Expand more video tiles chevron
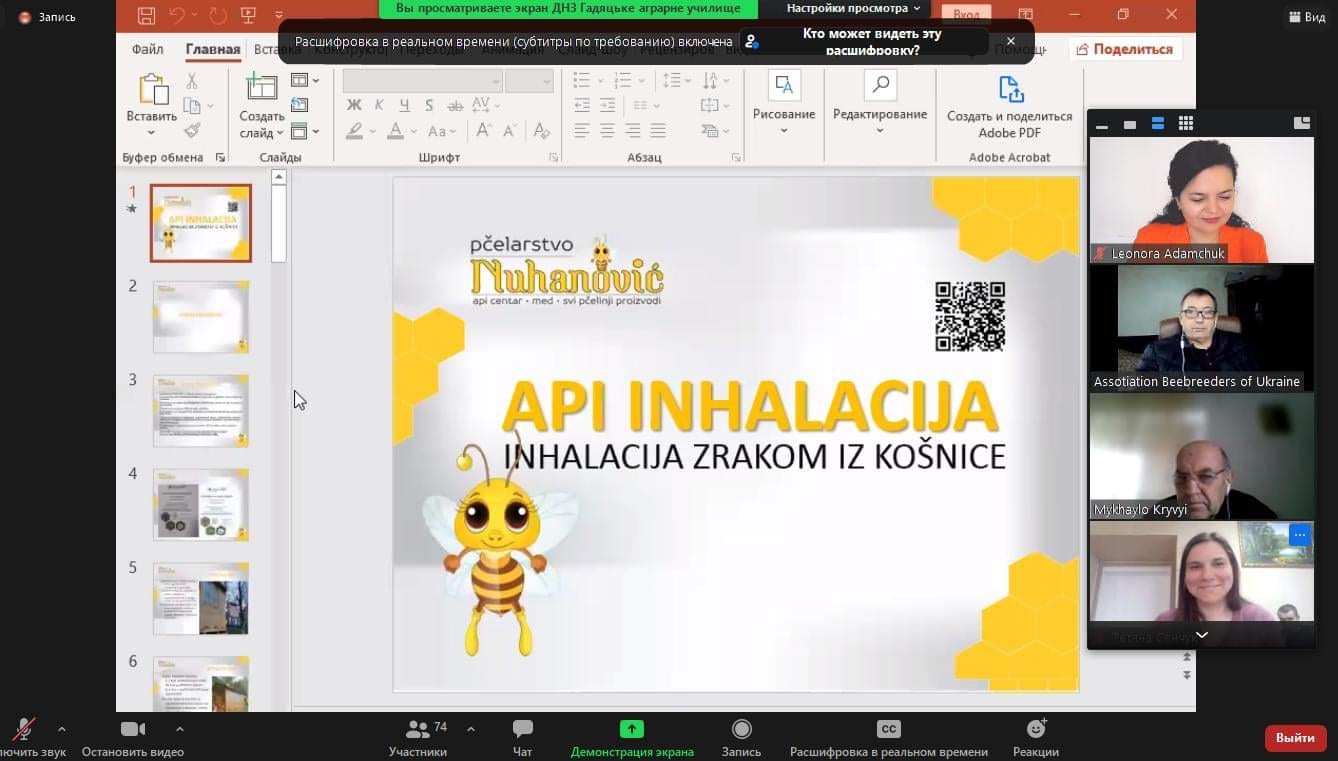This screenshot has width=1338, height=761. [x=1201, y=635]
